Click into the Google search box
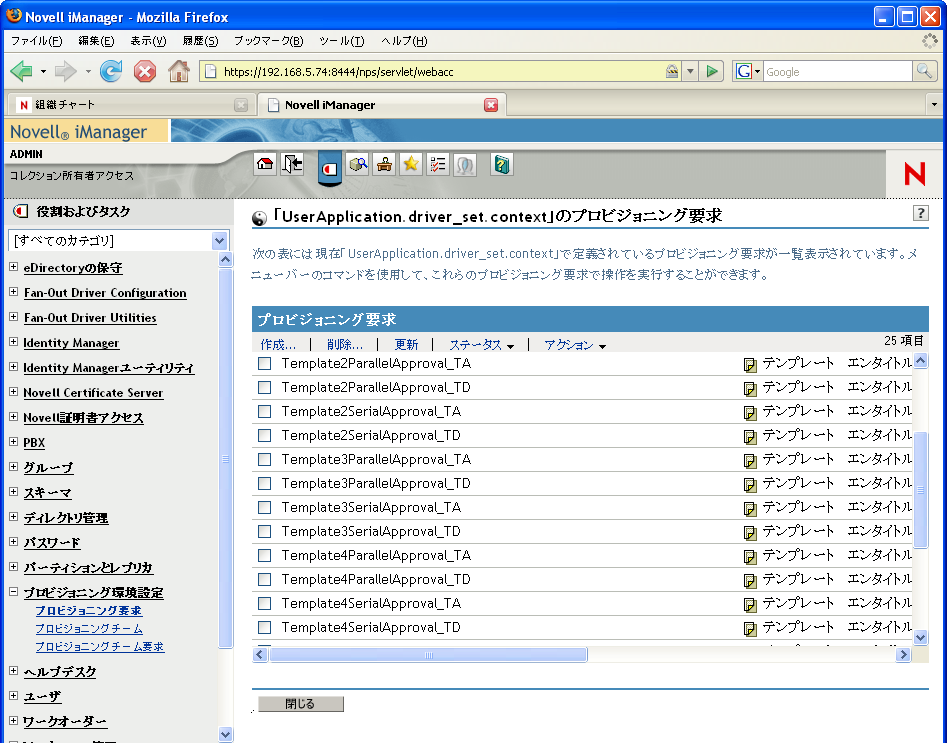This screenshot has width=947, height=743. [x=838, y=71]
